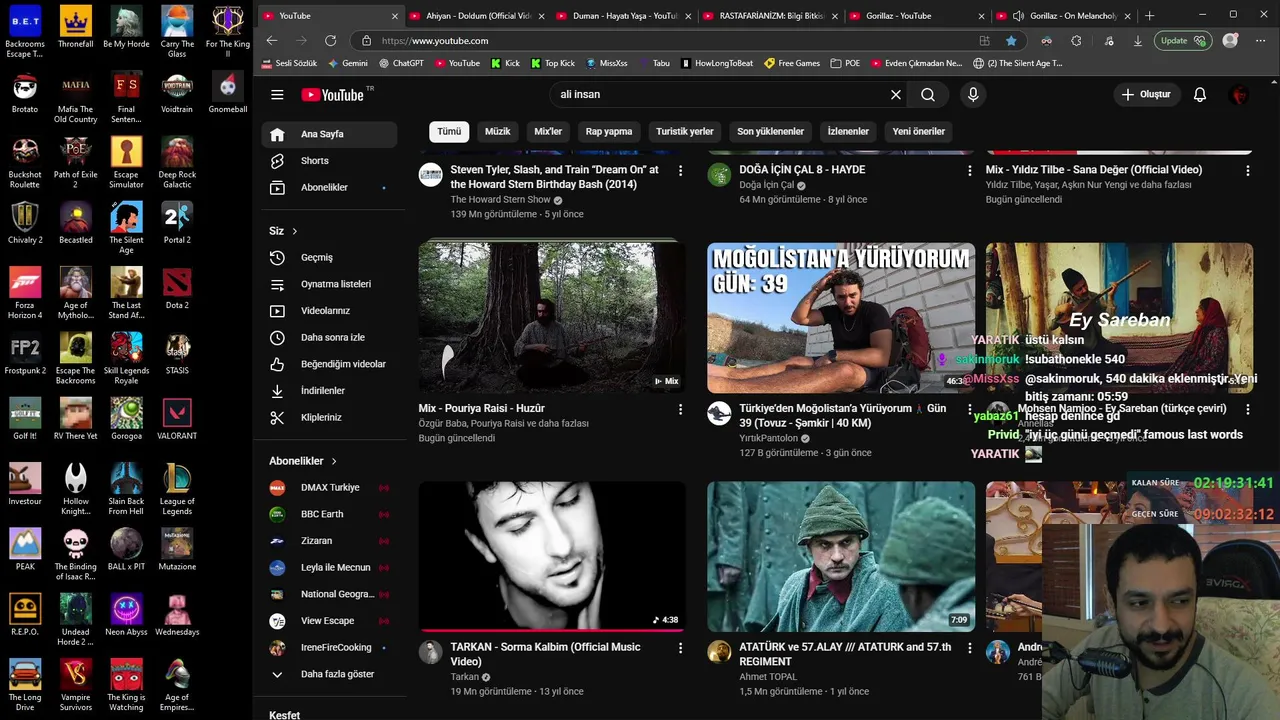Click the Oluştur create button
Image resolution: width=1280 pixels, height=720 pixels.
1145,94
